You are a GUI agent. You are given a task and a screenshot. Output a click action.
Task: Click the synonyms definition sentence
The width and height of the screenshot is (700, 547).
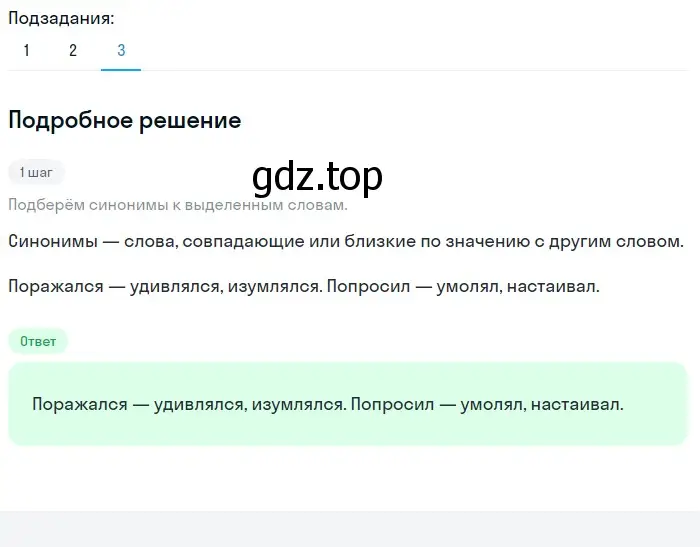[x=346, y=242]
